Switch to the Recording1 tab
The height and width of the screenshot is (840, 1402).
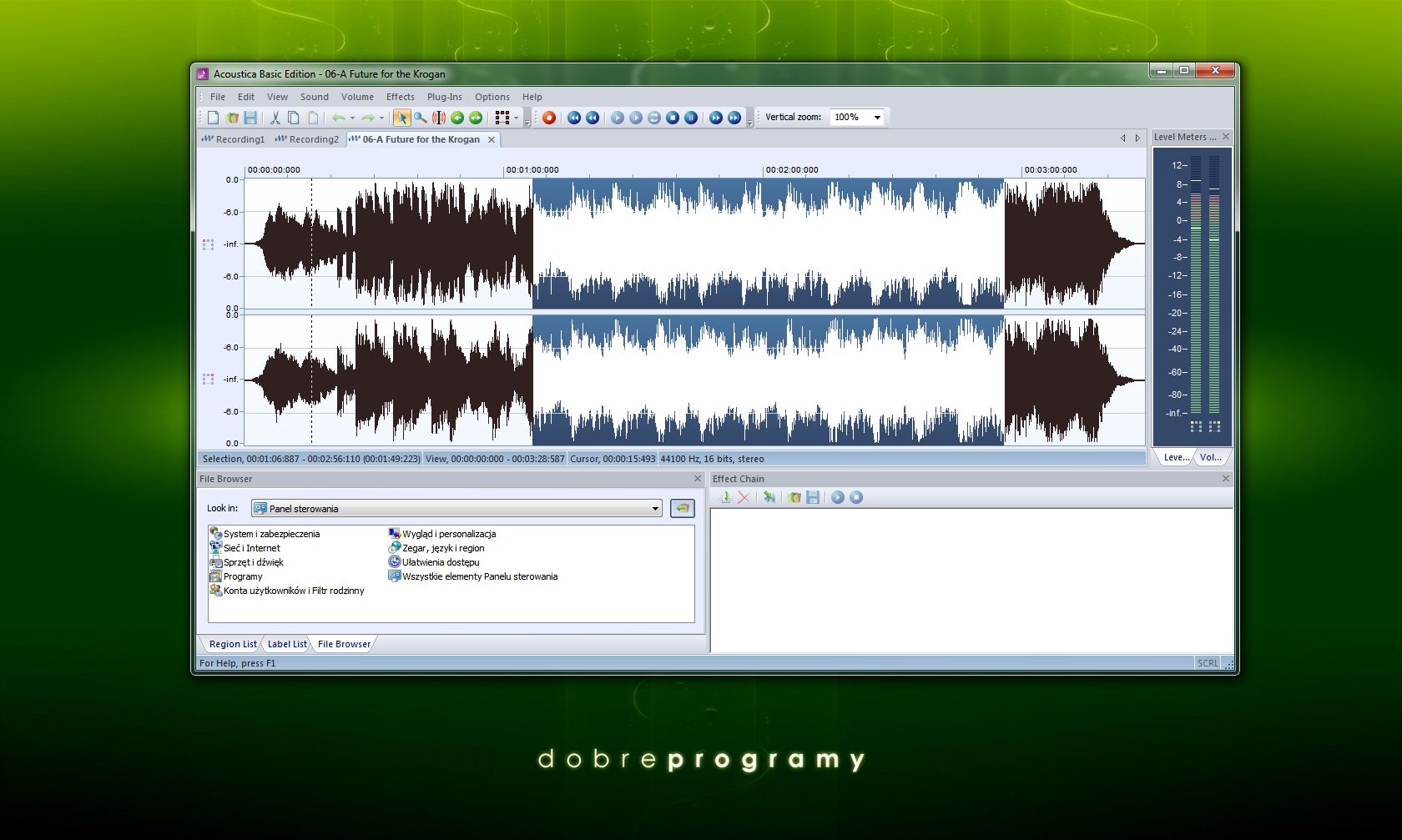[234, 139]
